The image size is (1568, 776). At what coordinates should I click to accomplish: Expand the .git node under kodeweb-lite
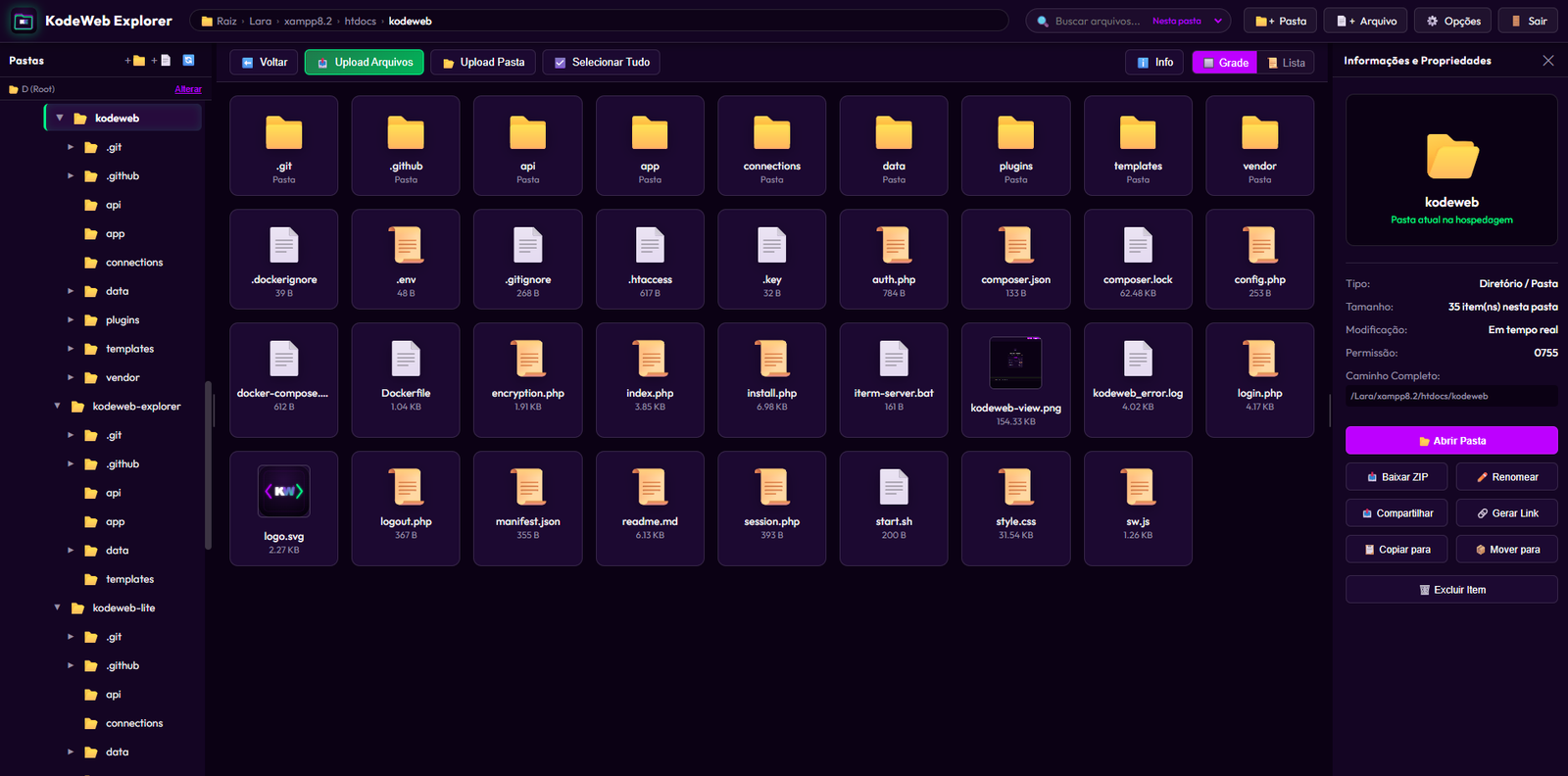(x=71, y=637)
